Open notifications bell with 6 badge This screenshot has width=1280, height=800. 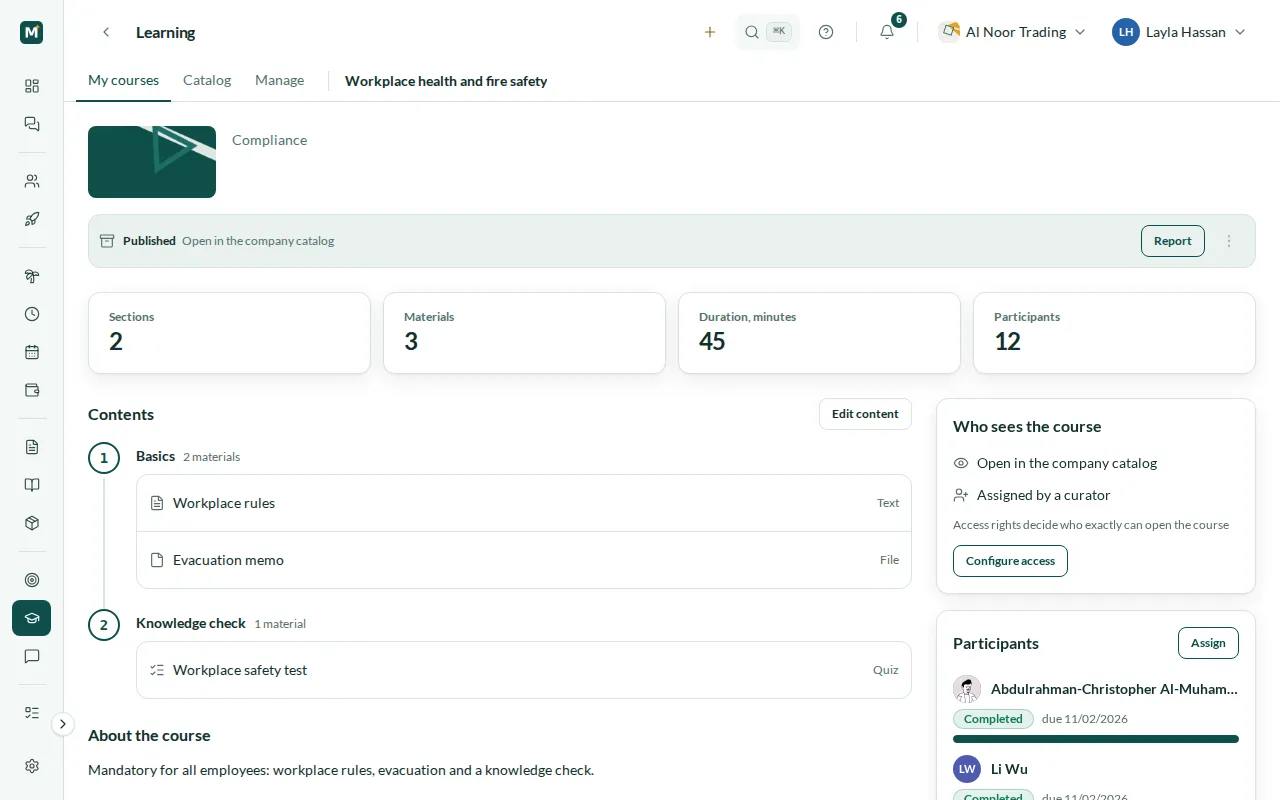tap(887, 32)
